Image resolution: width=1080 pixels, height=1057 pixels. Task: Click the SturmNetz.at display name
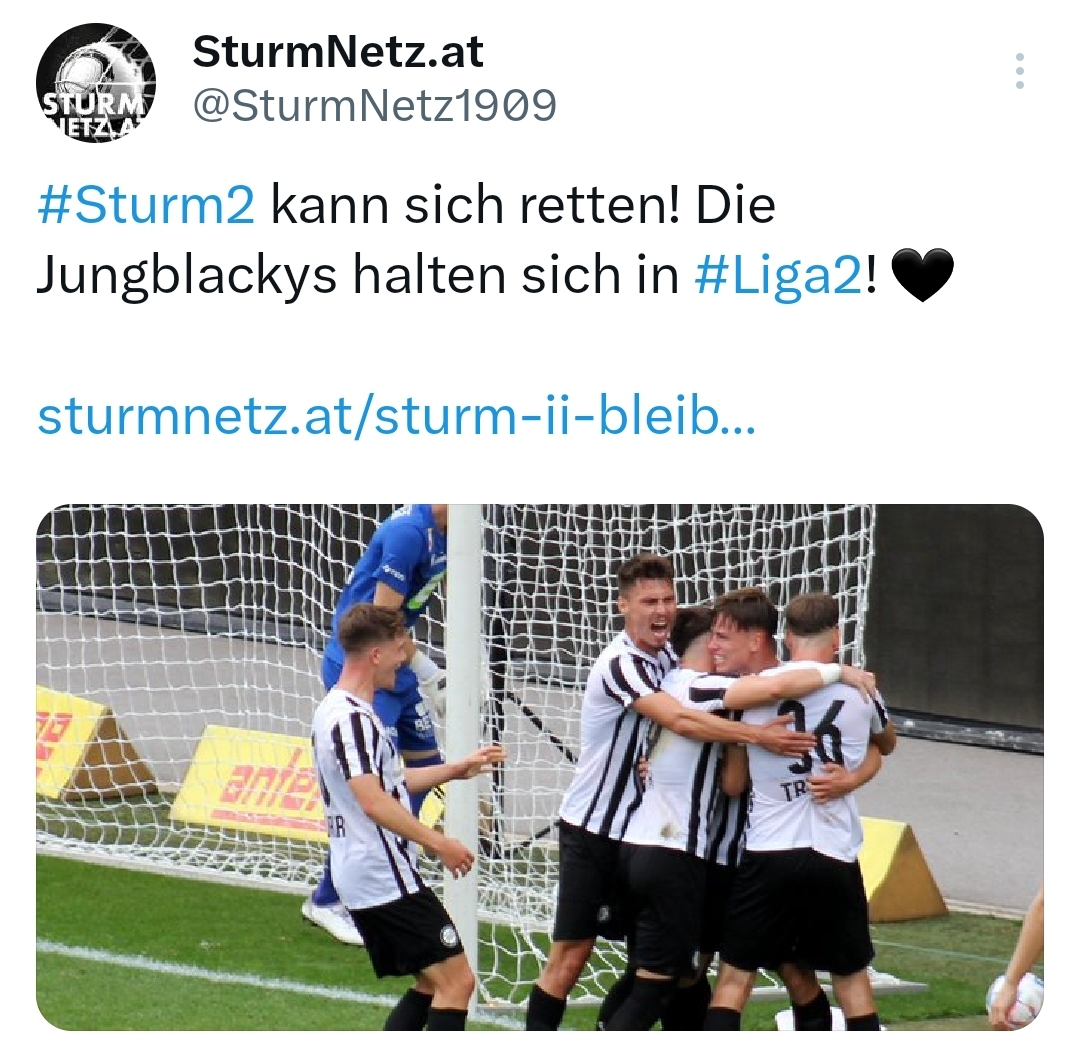click(338, 52)
